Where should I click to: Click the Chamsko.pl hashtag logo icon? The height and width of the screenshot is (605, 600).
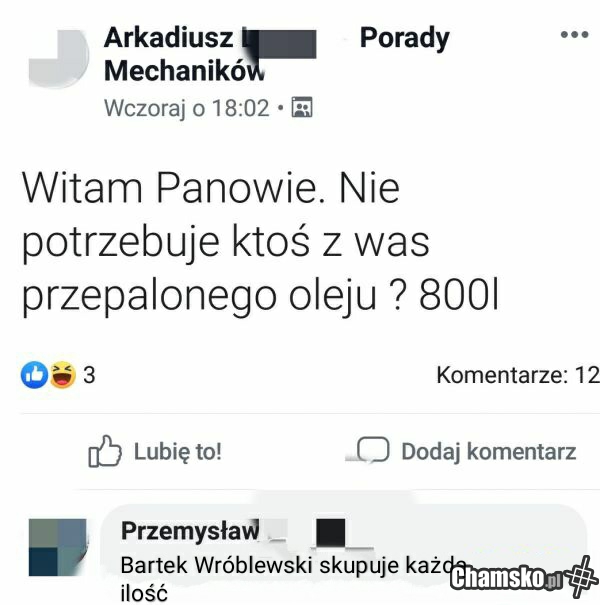(x=583, y=577)
